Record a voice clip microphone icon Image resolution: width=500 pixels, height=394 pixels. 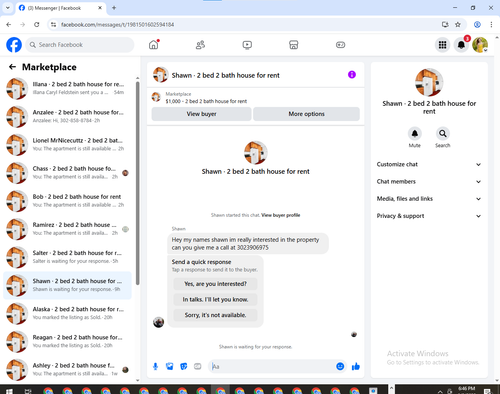(x=155, y=367)
